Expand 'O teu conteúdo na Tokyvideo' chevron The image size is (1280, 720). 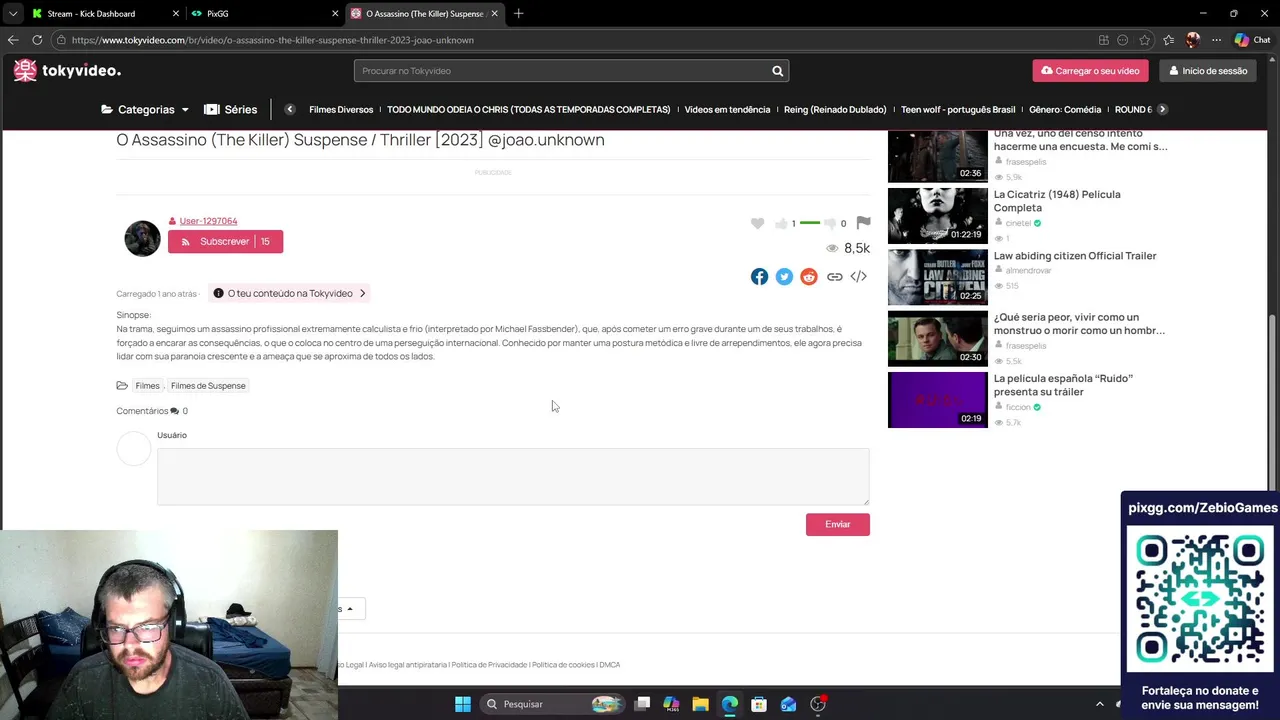click(362, 293)
